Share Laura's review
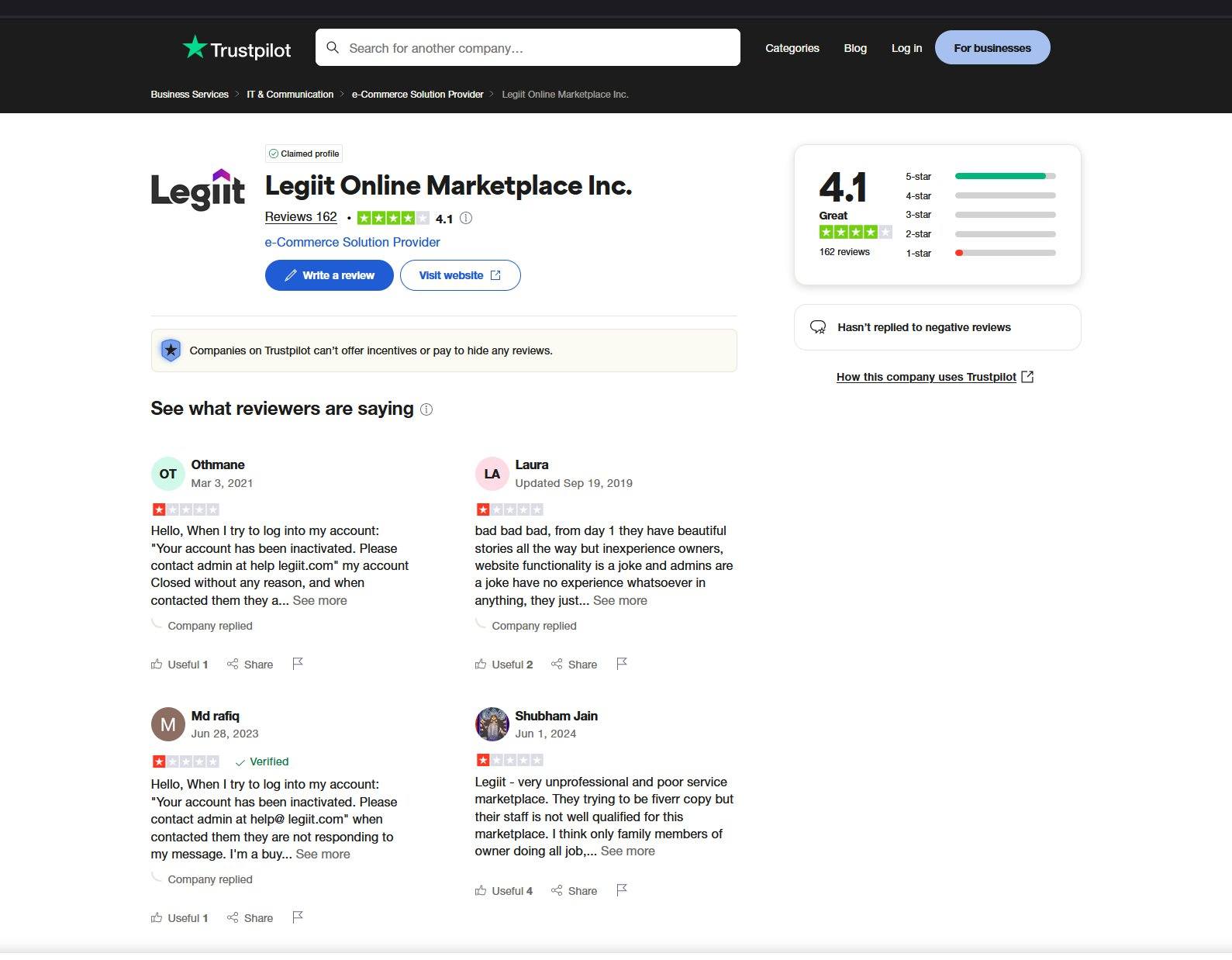 574,665
